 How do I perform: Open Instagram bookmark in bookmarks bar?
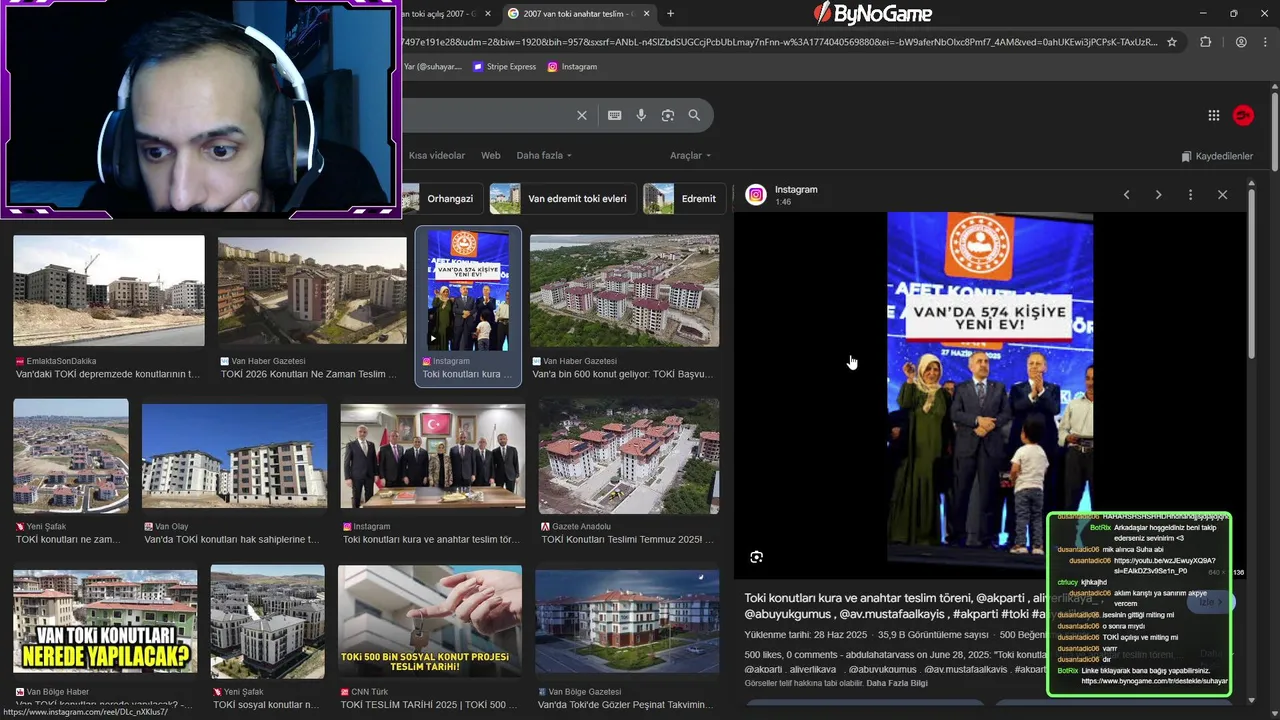coord(572,67)
